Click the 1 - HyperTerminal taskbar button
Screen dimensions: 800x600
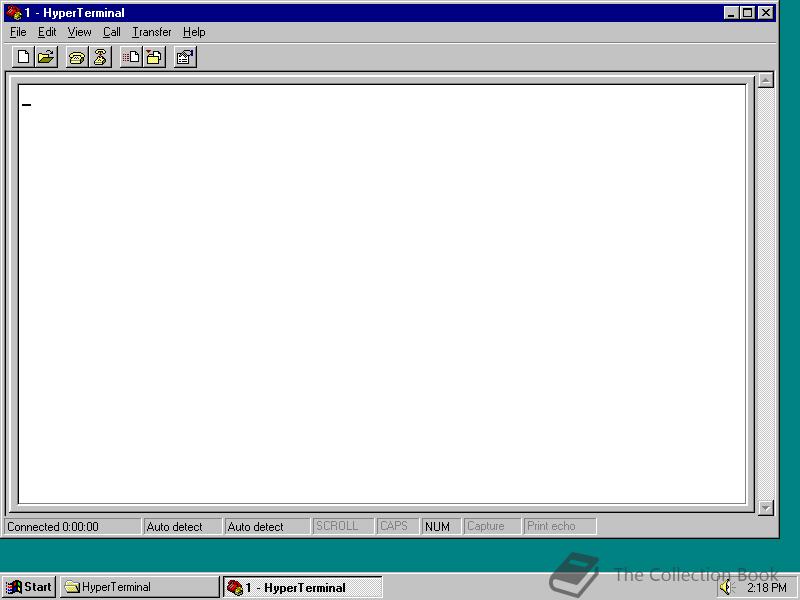coord(303,587)
